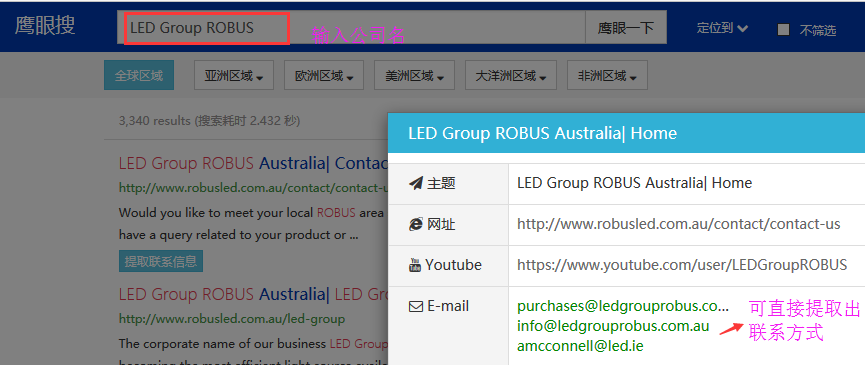Click the 提取联系信息 button
Screen dimensions: 865x365
(x=161, y=261)
